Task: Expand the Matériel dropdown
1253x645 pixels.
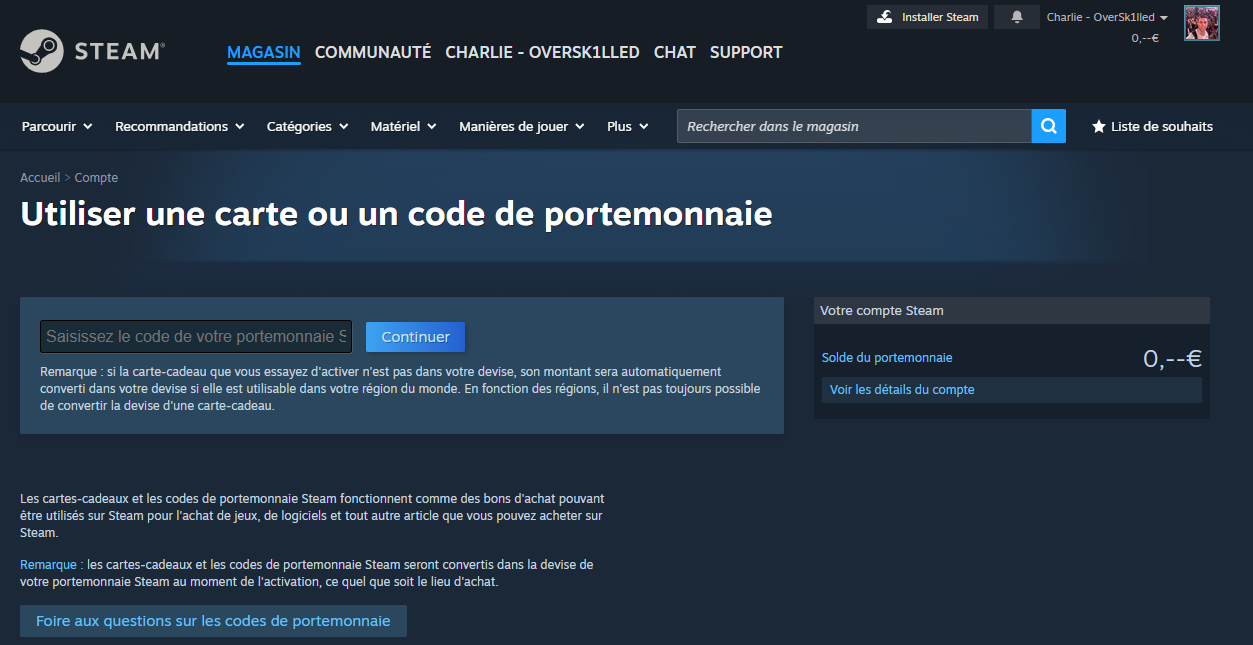Action: click(x=404, y=126)
